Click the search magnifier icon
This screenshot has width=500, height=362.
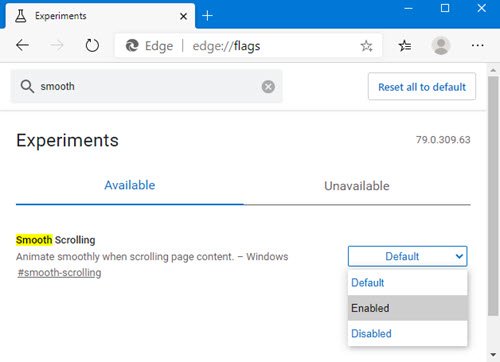click(27, 86)
